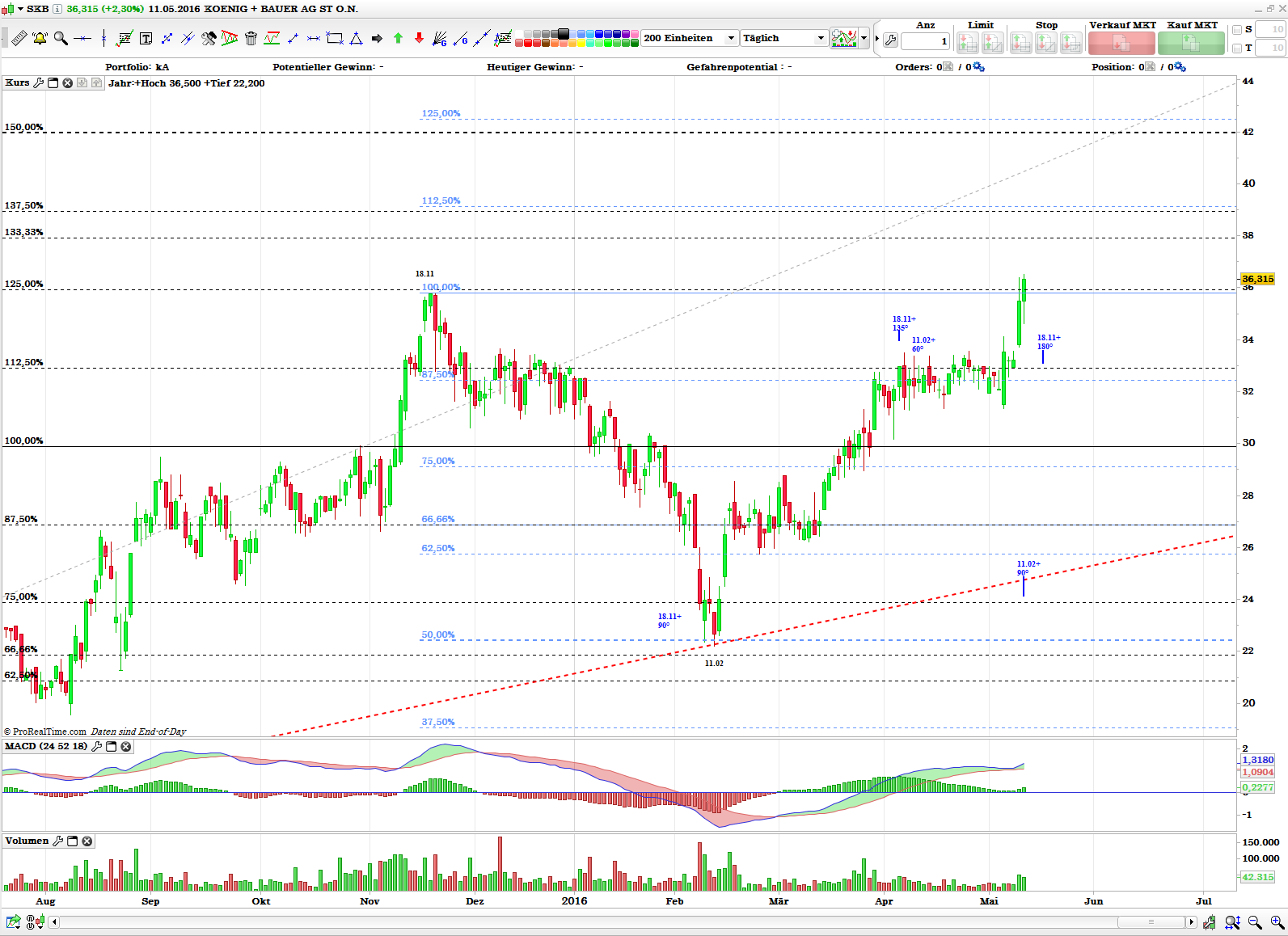Click the zoom in magnifier at bottom right
Screen dimensions: 1288x936
click(1277, 921)
